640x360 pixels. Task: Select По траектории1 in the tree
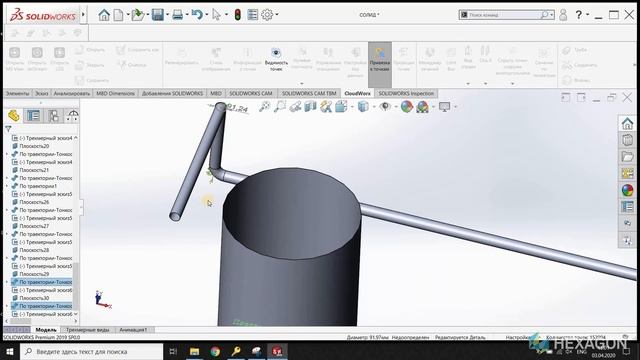tap(38, 186)
